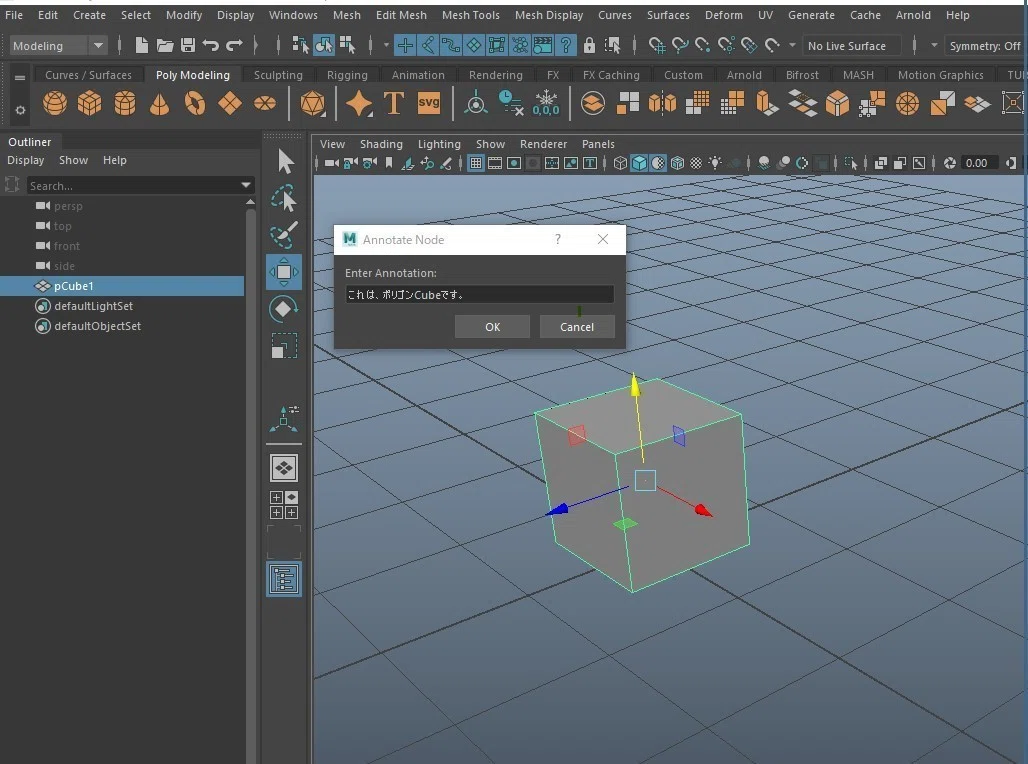Viewport: 1028px width, 764px height.
Task: Open the Outliner Display menu
Action: [x=26, y=160]
